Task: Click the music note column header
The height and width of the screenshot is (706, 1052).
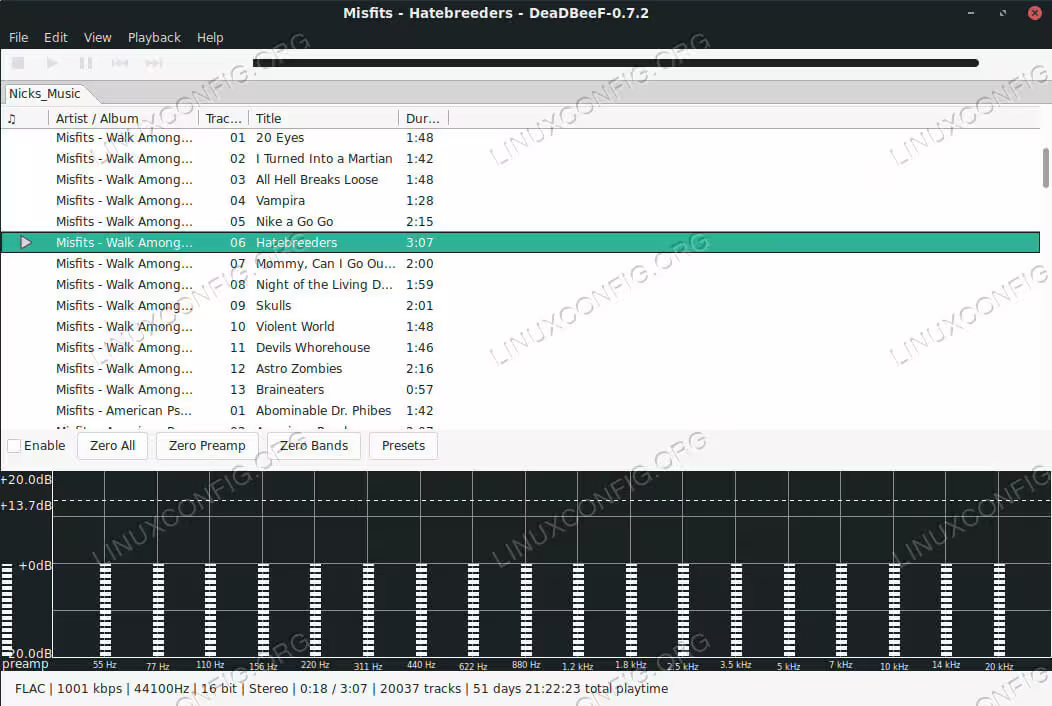Action: [11, 119]
